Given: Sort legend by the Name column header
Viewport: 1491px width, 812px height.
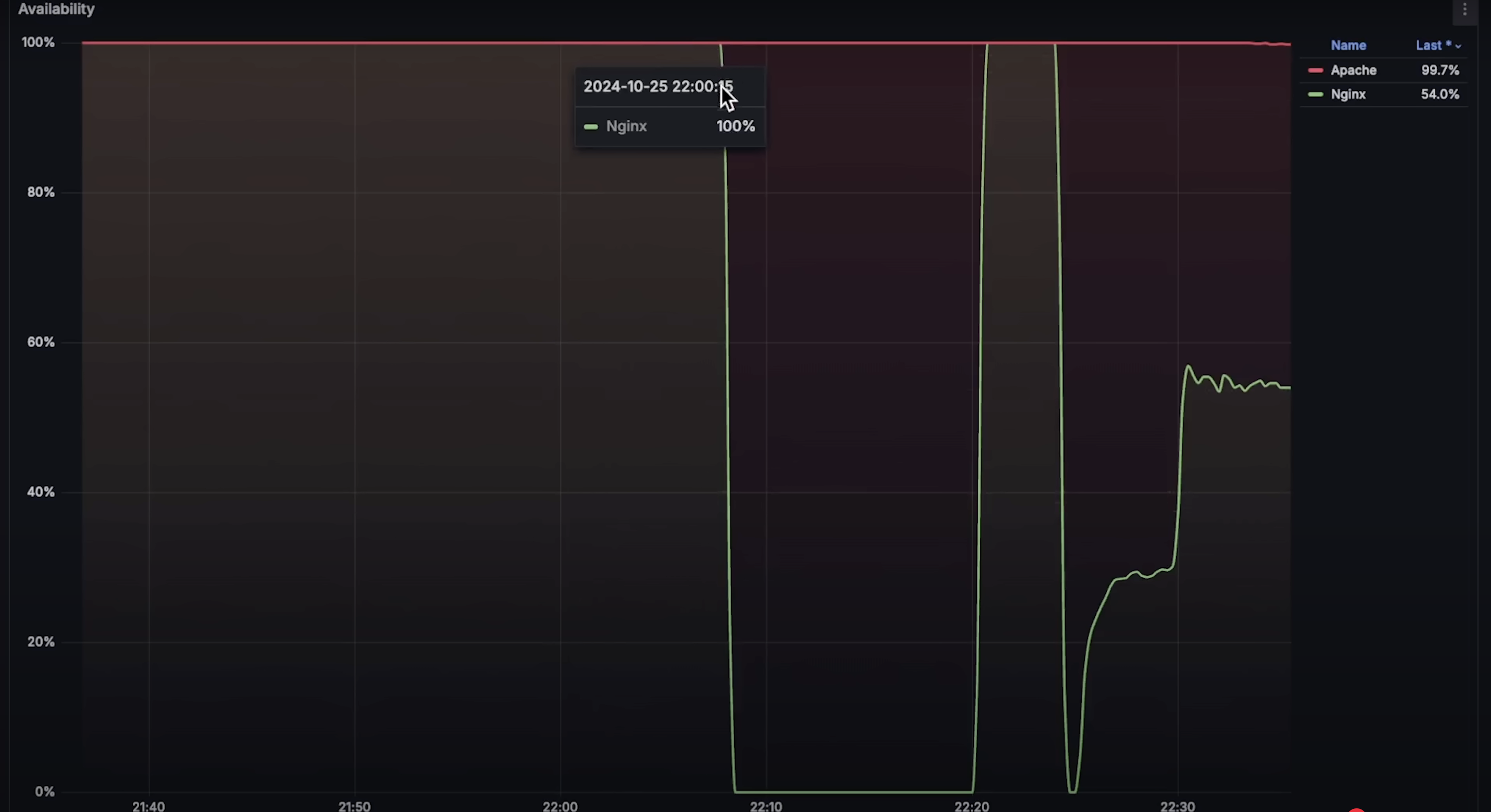Looking at the screenshot, I should tap(1348, 45).
